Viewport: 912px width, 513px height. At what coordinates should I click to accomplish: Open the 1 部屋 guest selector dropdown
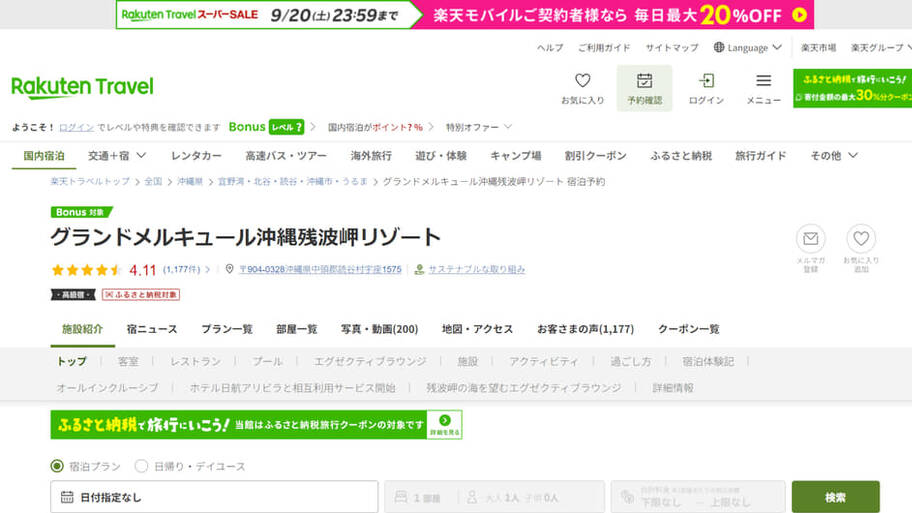(x=494, y=497)
